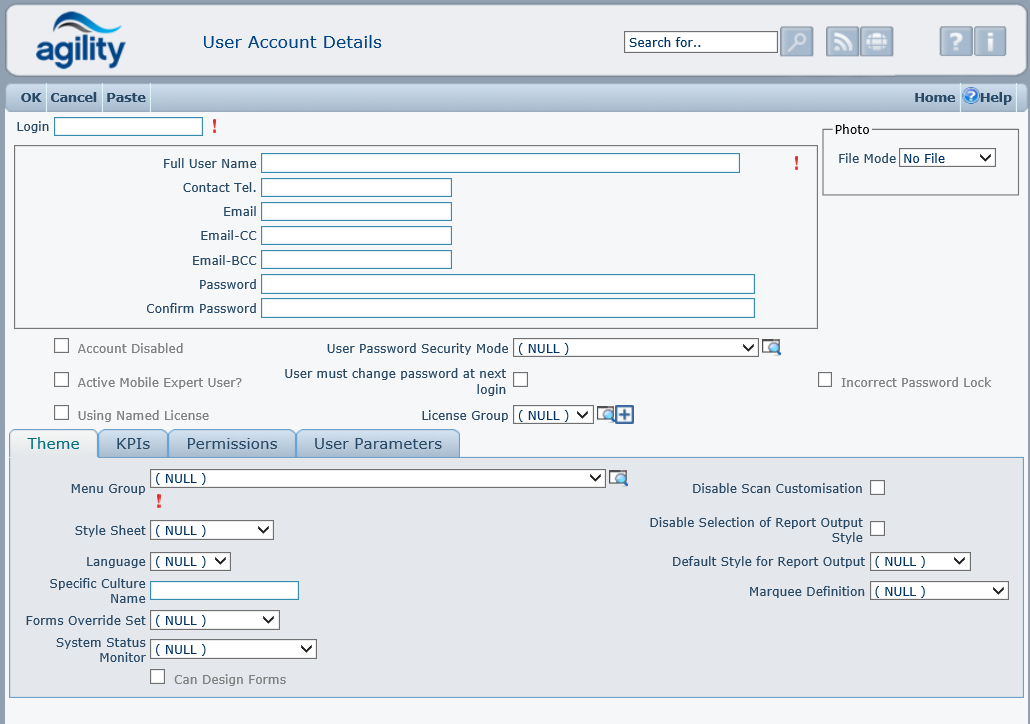Viewport: 1030px width, 724px height.
Task: Click the Home link
Action: [934, 97]
